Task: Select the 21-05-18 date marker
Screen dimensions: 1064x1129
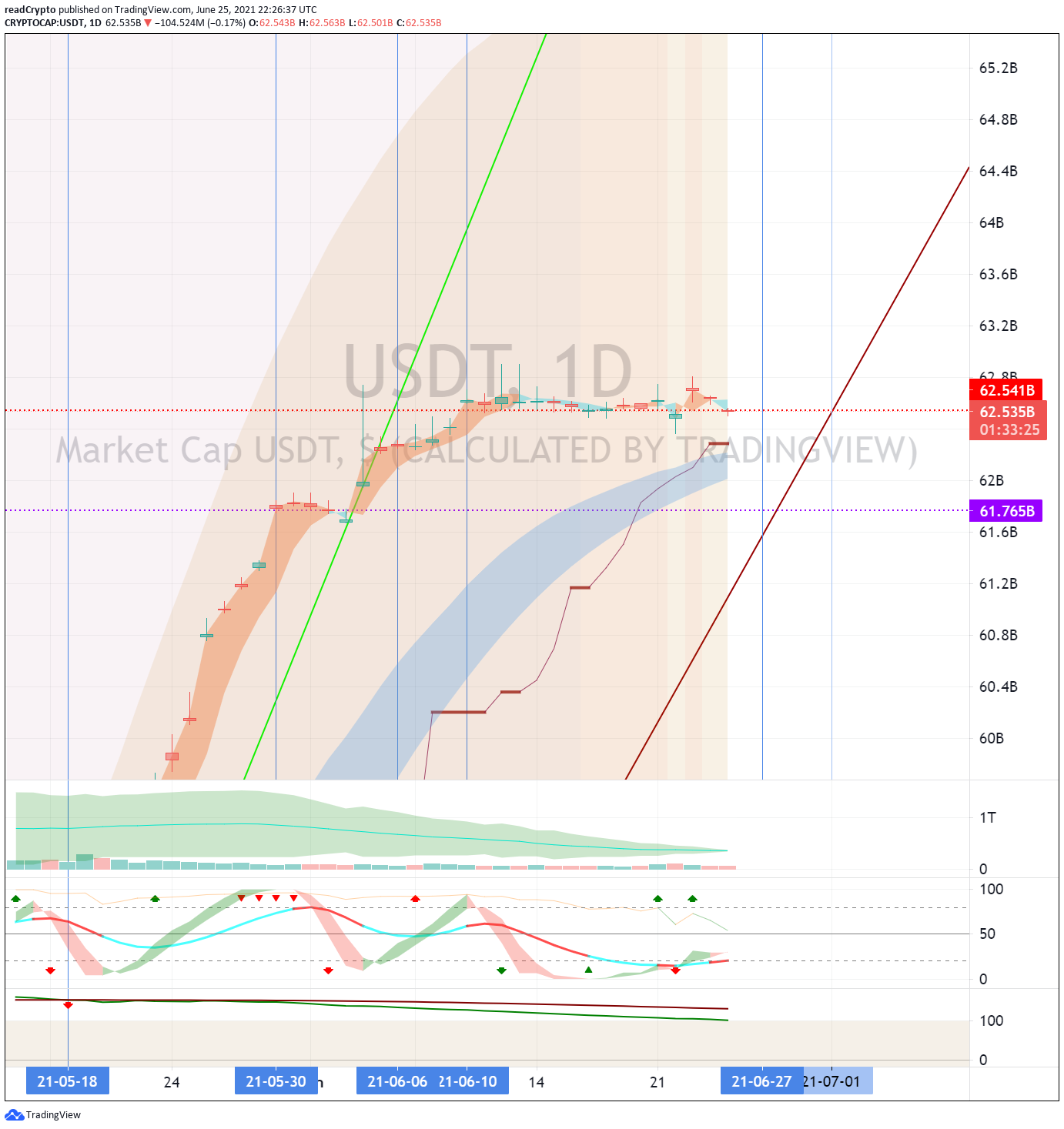Action: click(x=68, y=1081)
